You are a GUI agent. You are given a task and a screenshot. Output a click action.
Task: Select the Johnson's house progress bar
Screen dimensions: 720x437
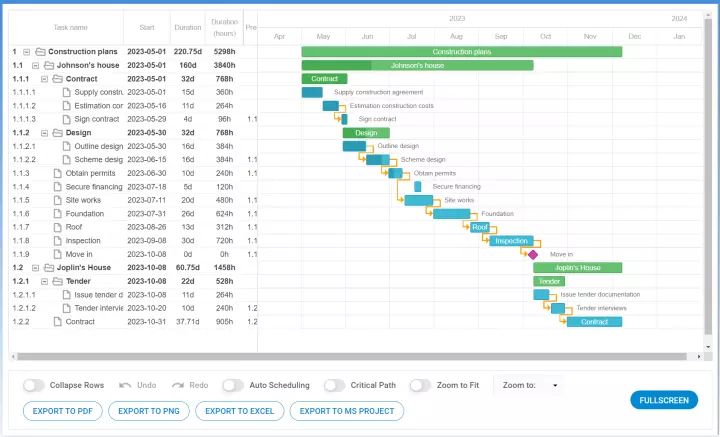417,65
